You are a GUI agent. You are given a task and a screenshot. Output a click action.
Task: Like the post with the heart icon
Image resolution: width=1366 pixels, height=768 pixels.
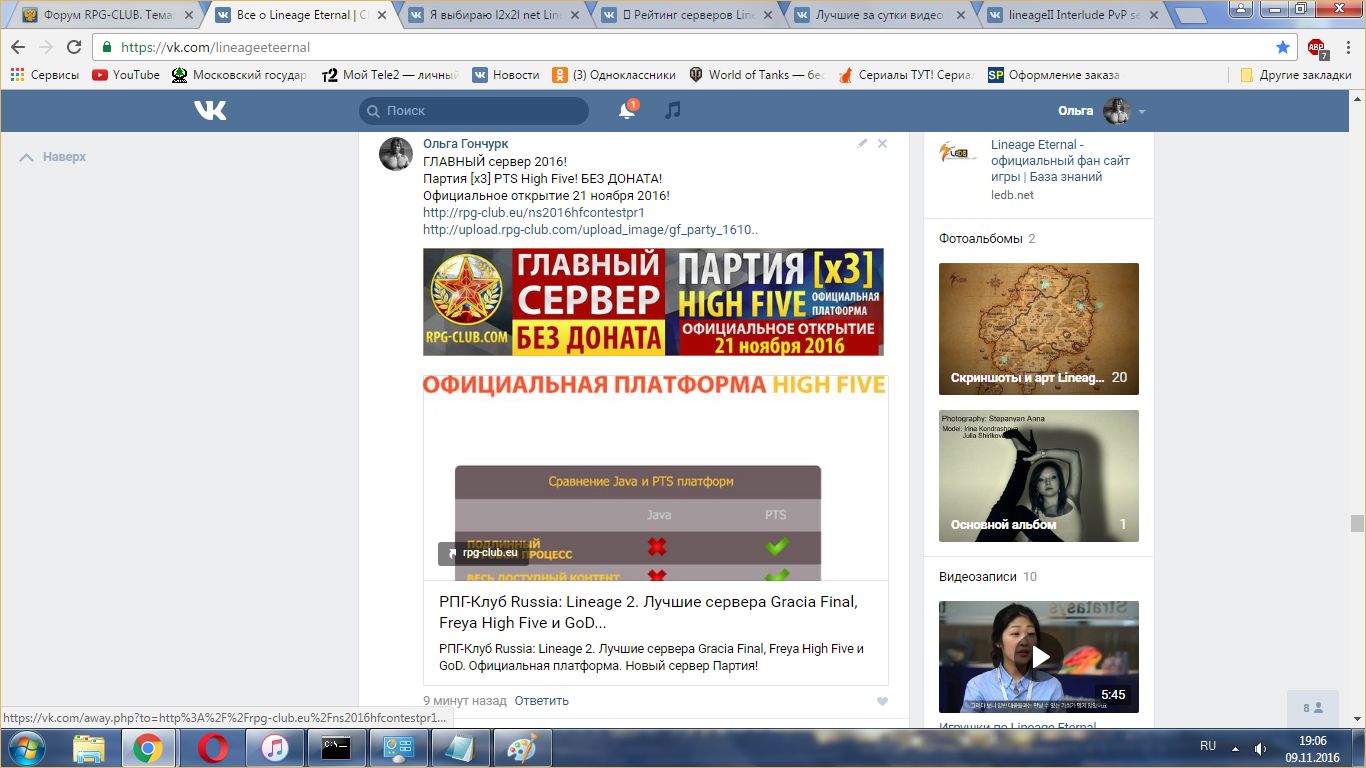tap(882, 701)
